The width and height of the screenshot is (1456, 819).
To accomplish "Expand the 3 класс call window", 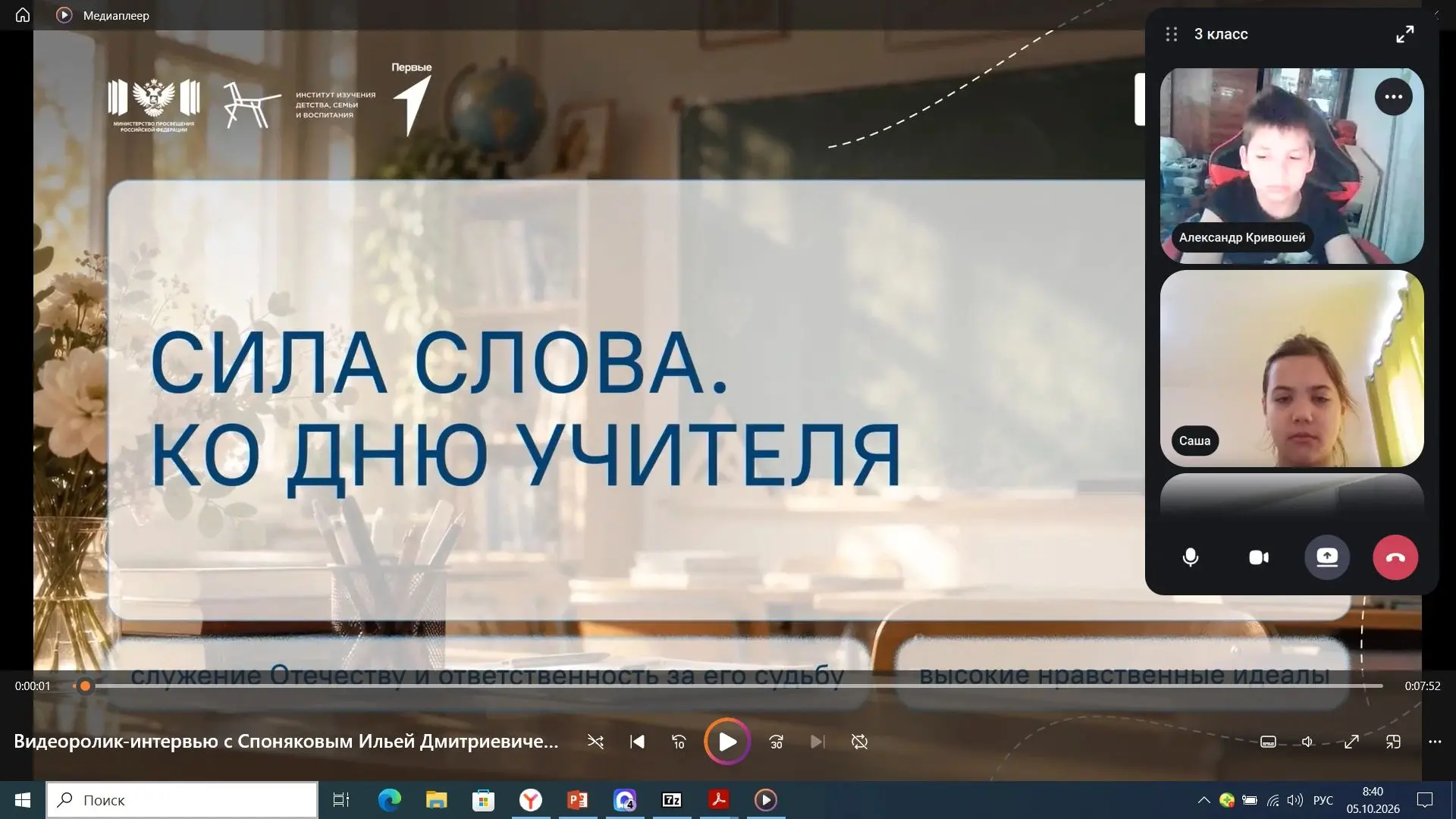I will click(x=1405, y=34).
